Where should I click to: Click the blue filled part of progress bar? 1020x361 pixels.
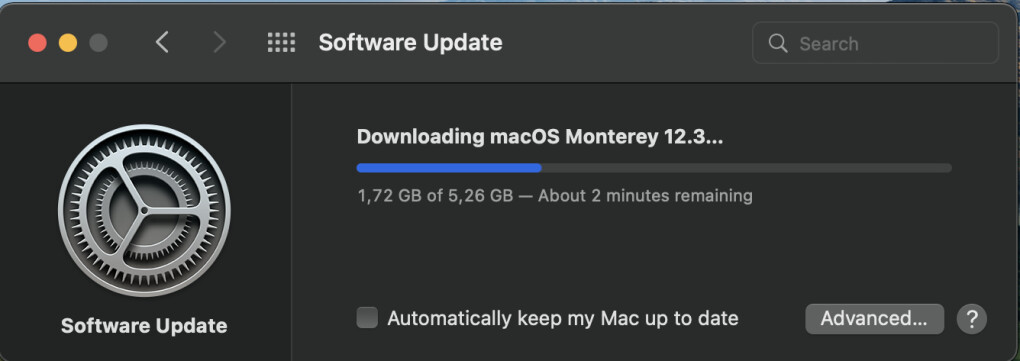(x=449, y=168)
